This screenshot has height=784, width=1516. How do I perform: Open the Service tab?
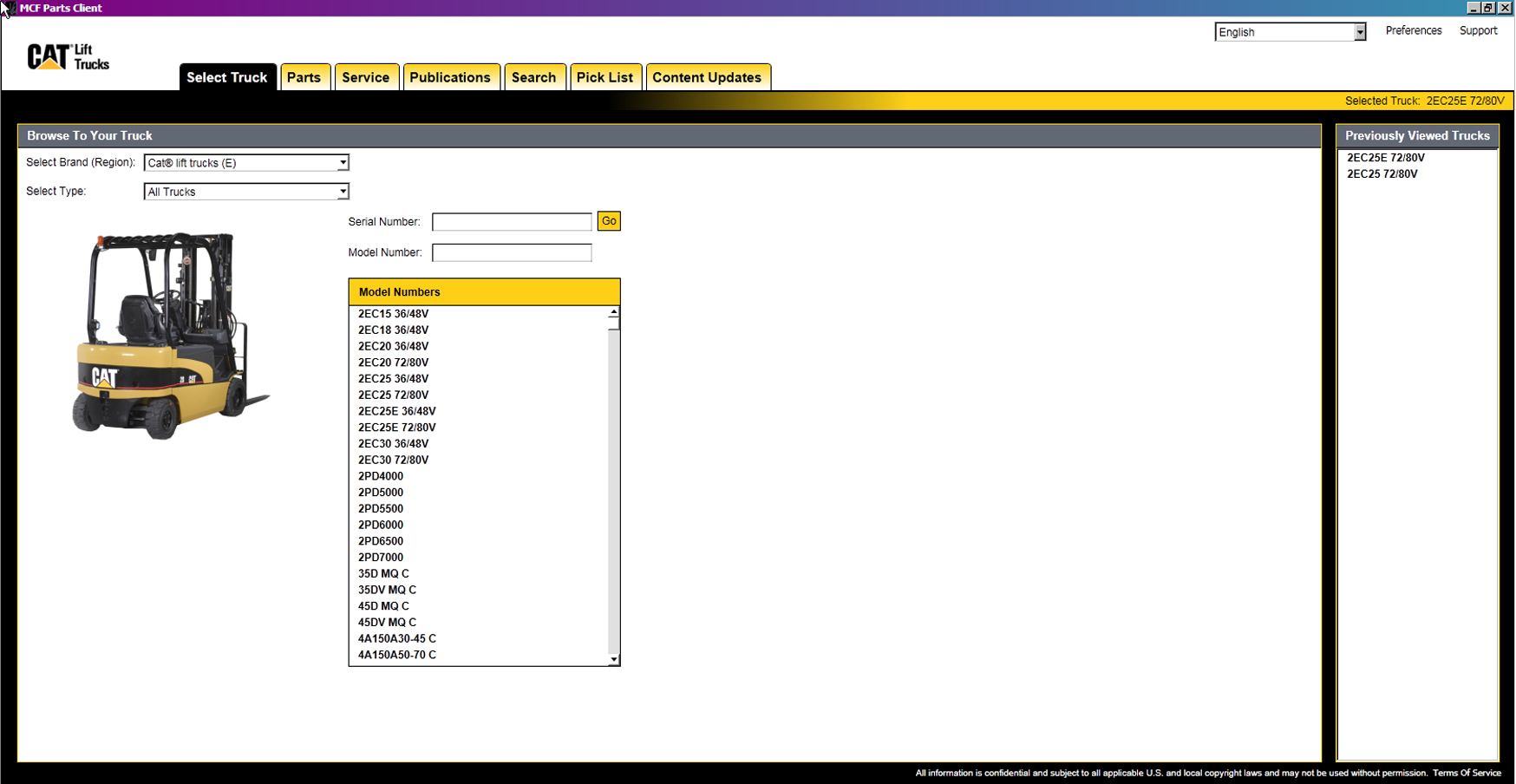click(365, 77)
